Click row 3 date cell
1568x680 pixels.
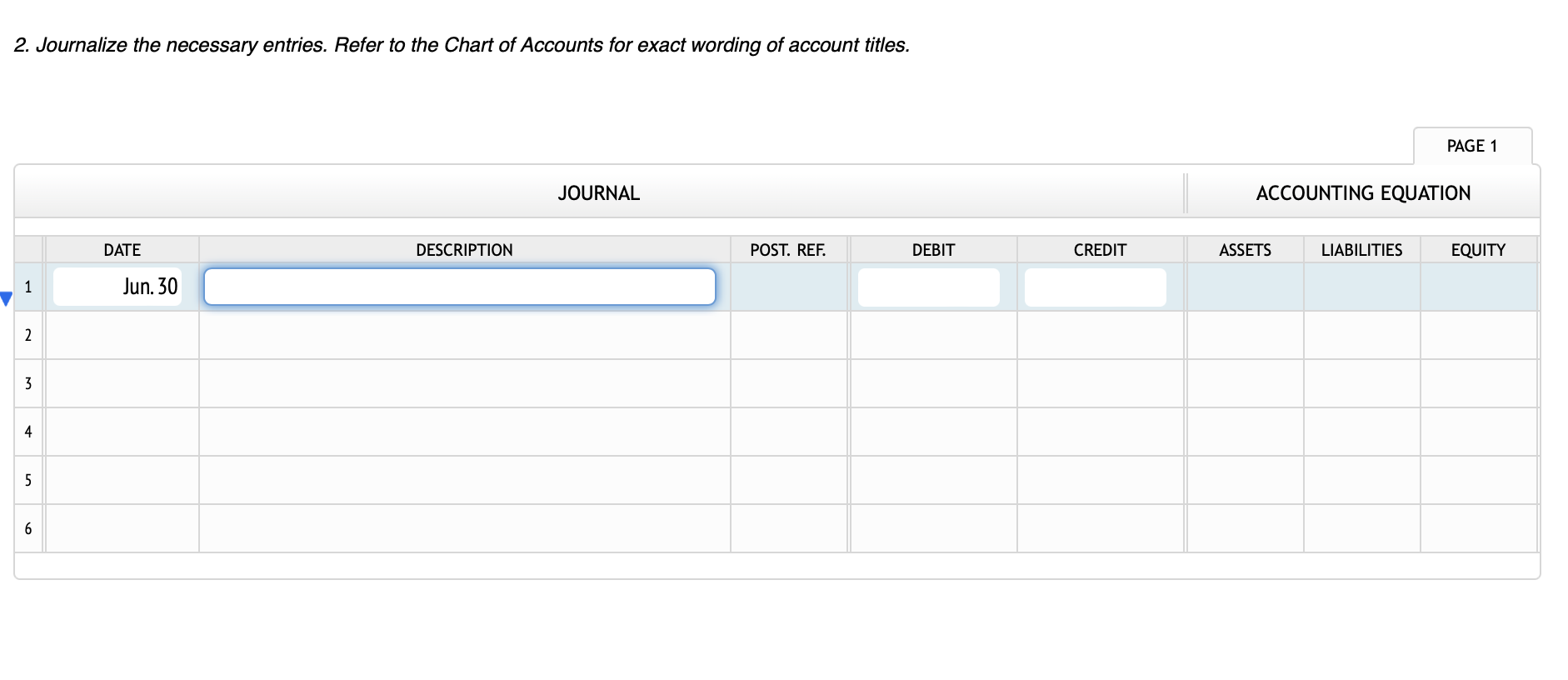coord(122,383)
